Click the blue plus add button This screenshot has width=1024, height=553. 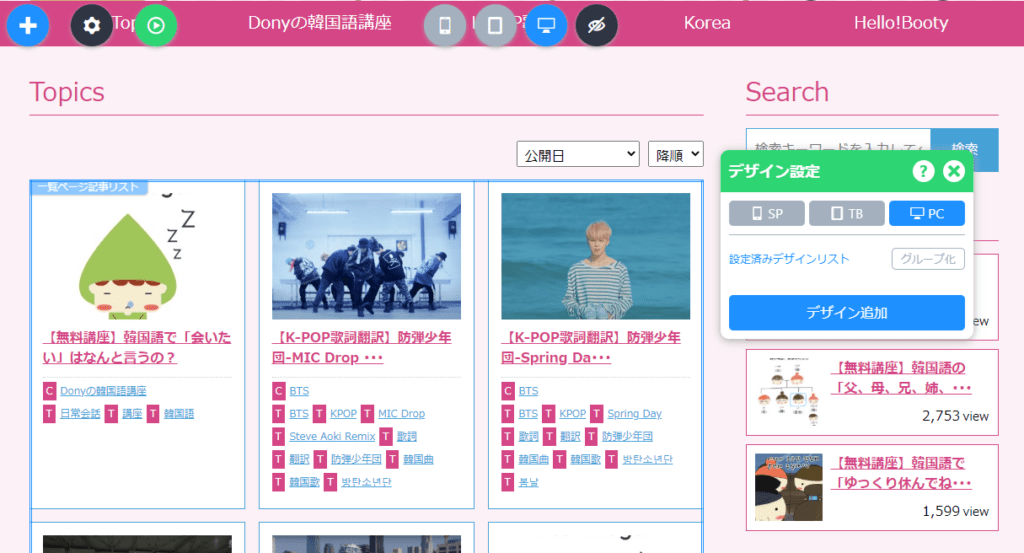point(28,25)
